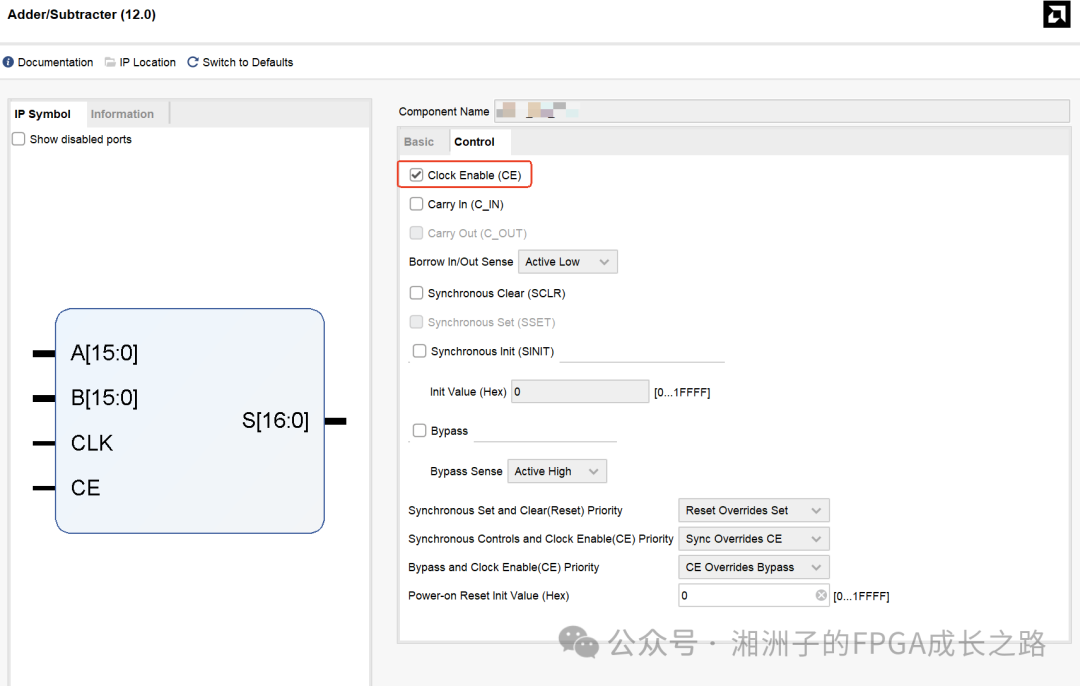This screenshot has width=1080, height=686.
Task: Click the B[15:0] port label
Action: (x=105, y=397)
